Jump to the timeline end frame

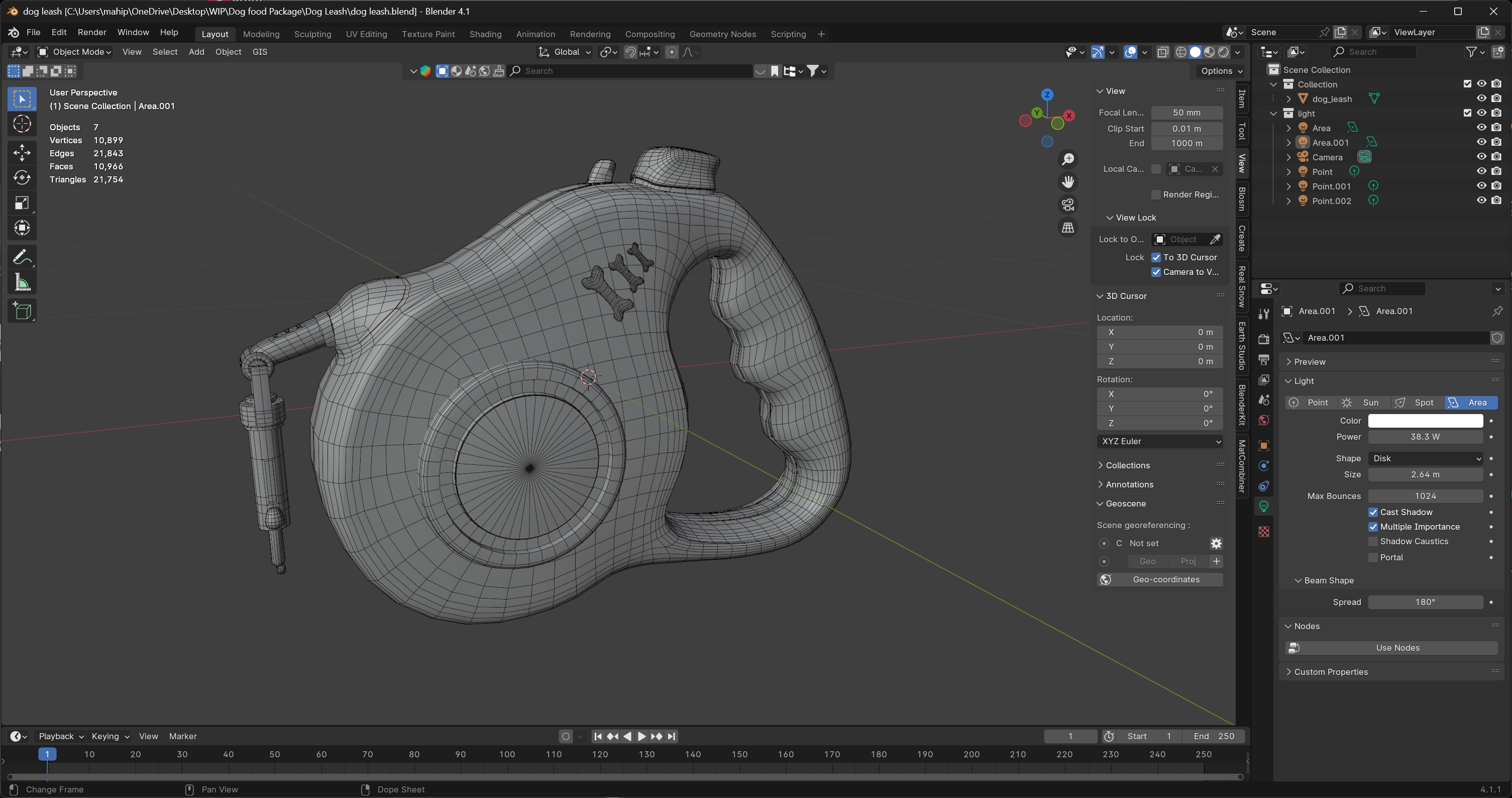672,736
